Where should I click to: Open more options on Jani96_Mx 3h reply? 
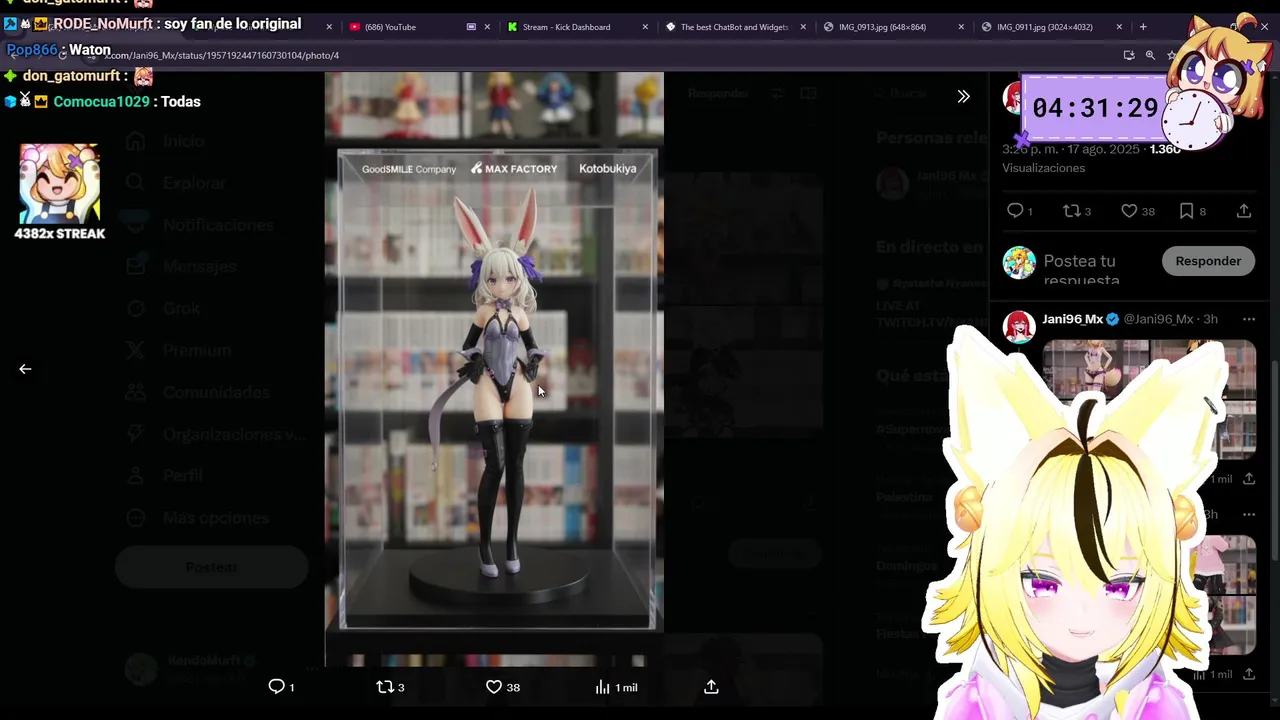1248,319
